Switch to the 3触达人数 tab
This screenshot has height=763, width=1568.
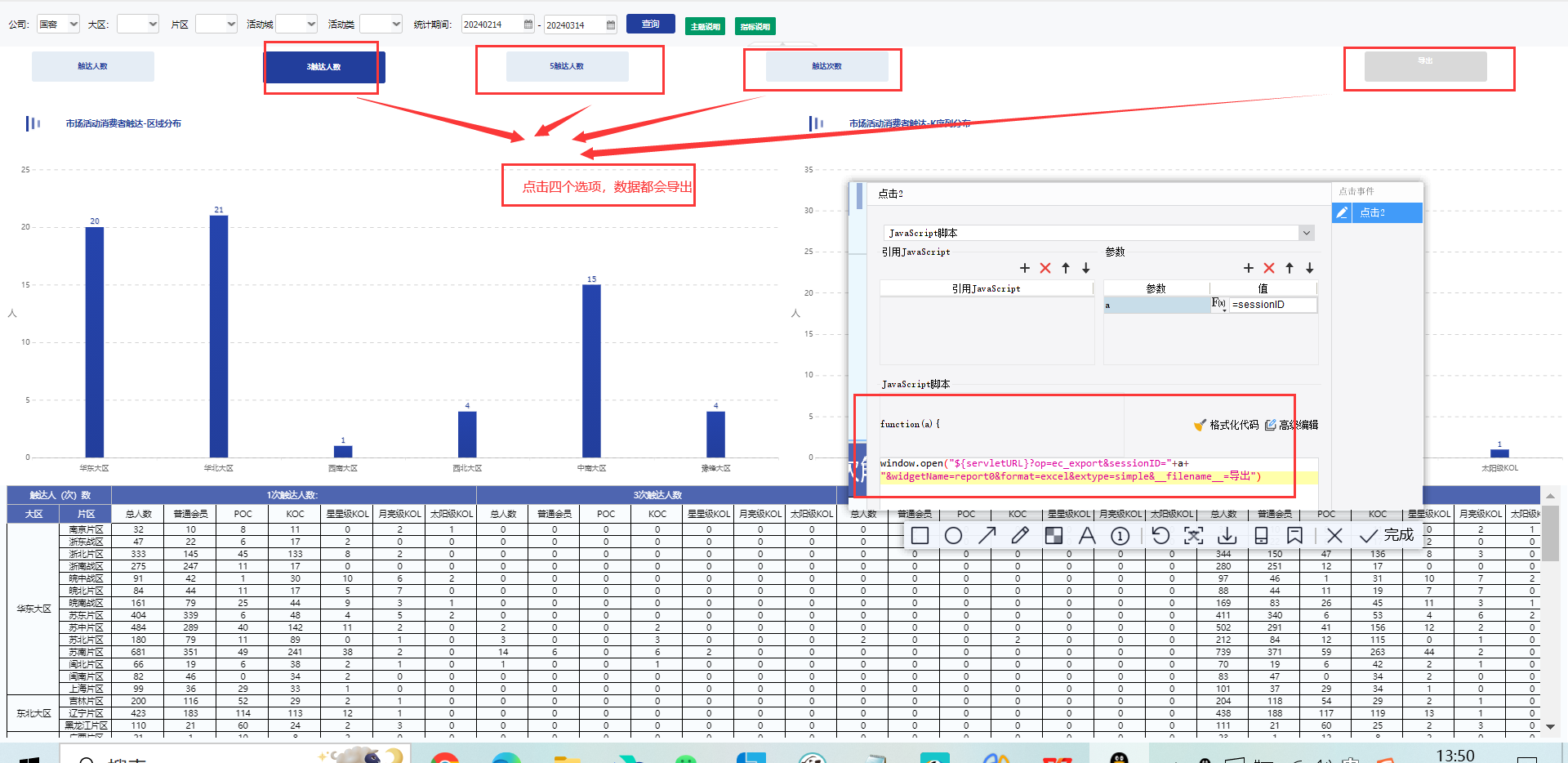324,67
